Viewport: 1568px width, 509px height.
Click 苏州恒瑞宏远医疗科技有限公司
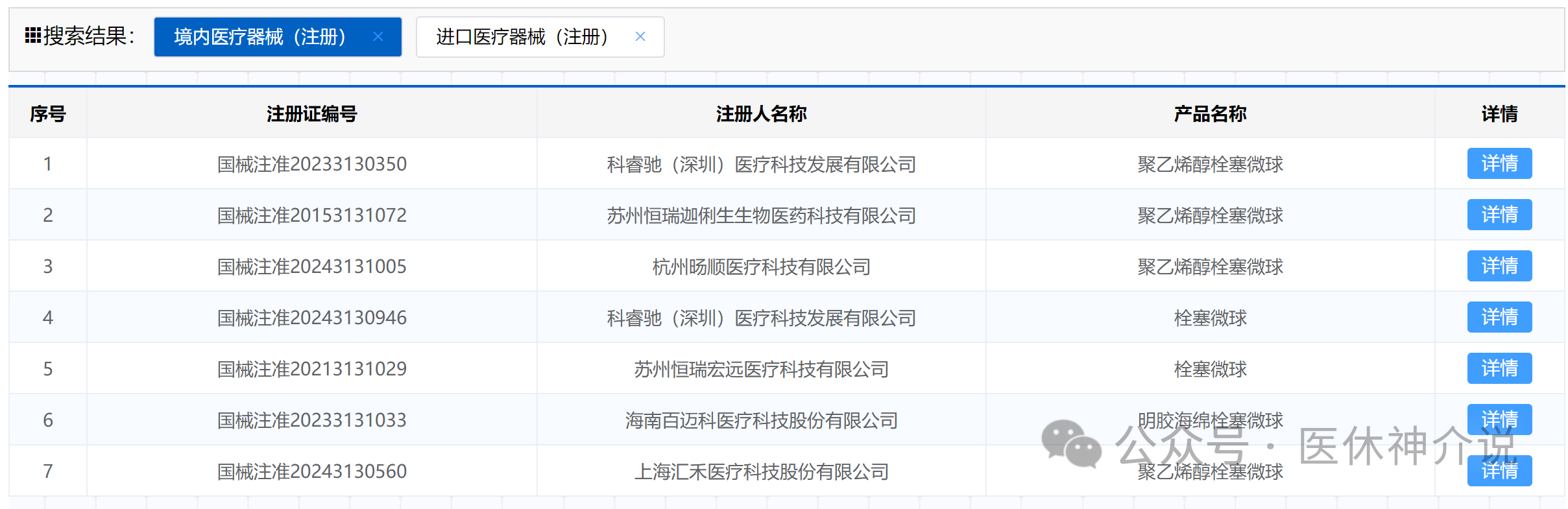(762, 369)
